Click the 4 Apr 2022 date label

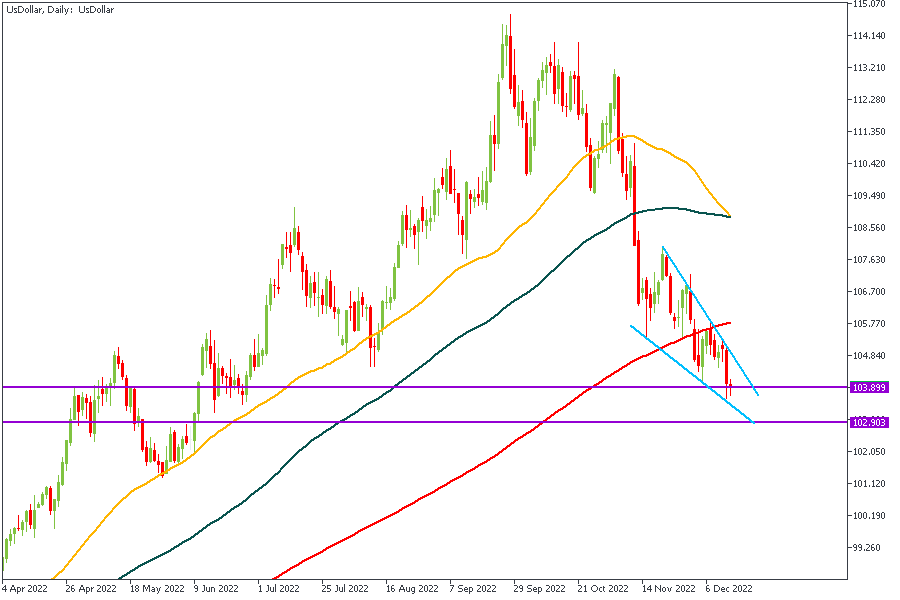click(24, 589)
